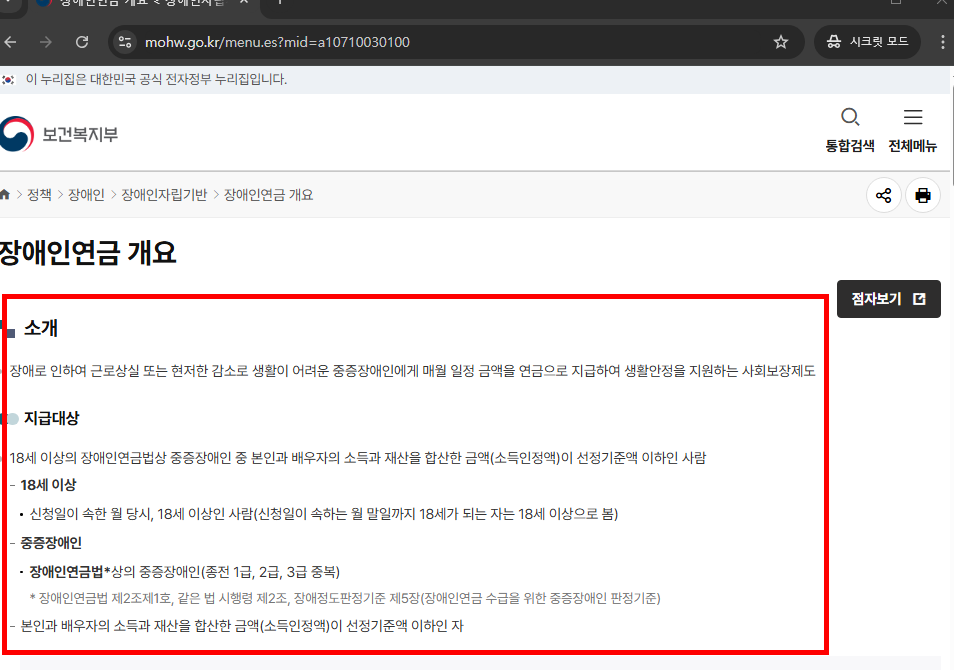Open the 전체메뉴 hamburger menu
Image resolution: width=954 pixels, height=670 pixels.
click(912, 128)
